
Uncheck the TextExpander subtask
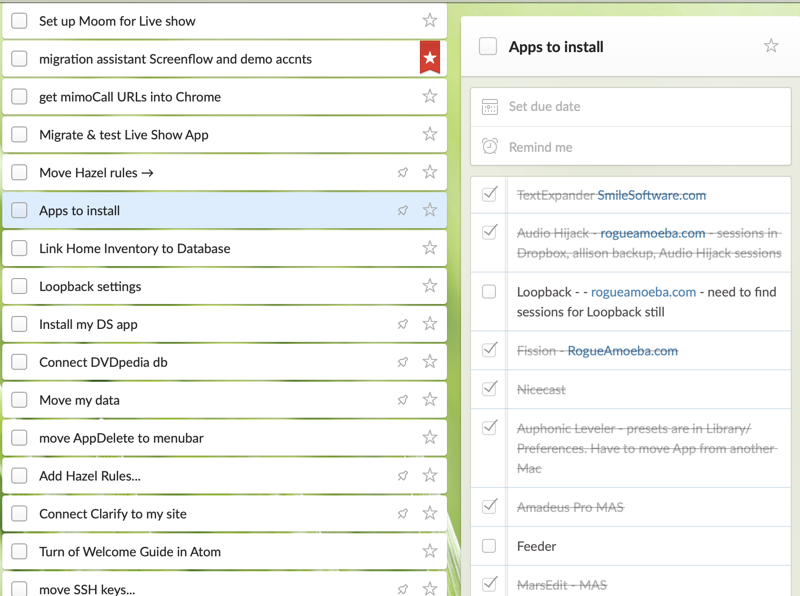[489, 195]
